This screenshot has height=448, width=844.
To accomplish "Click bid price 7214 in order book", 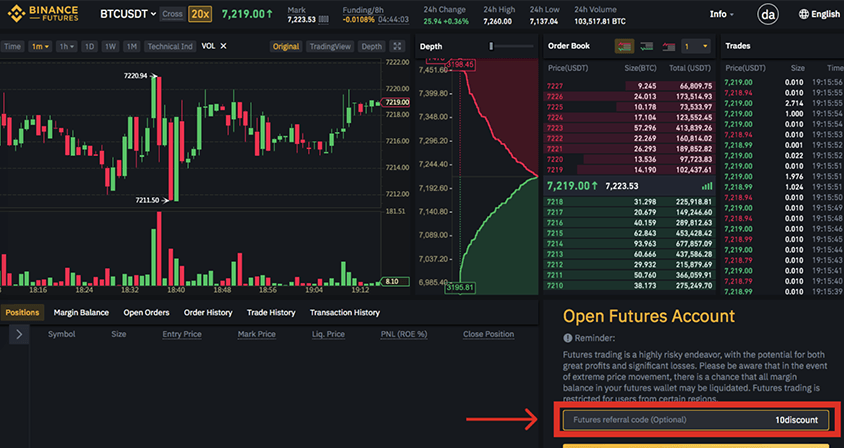I will click(x=554, y=244).
